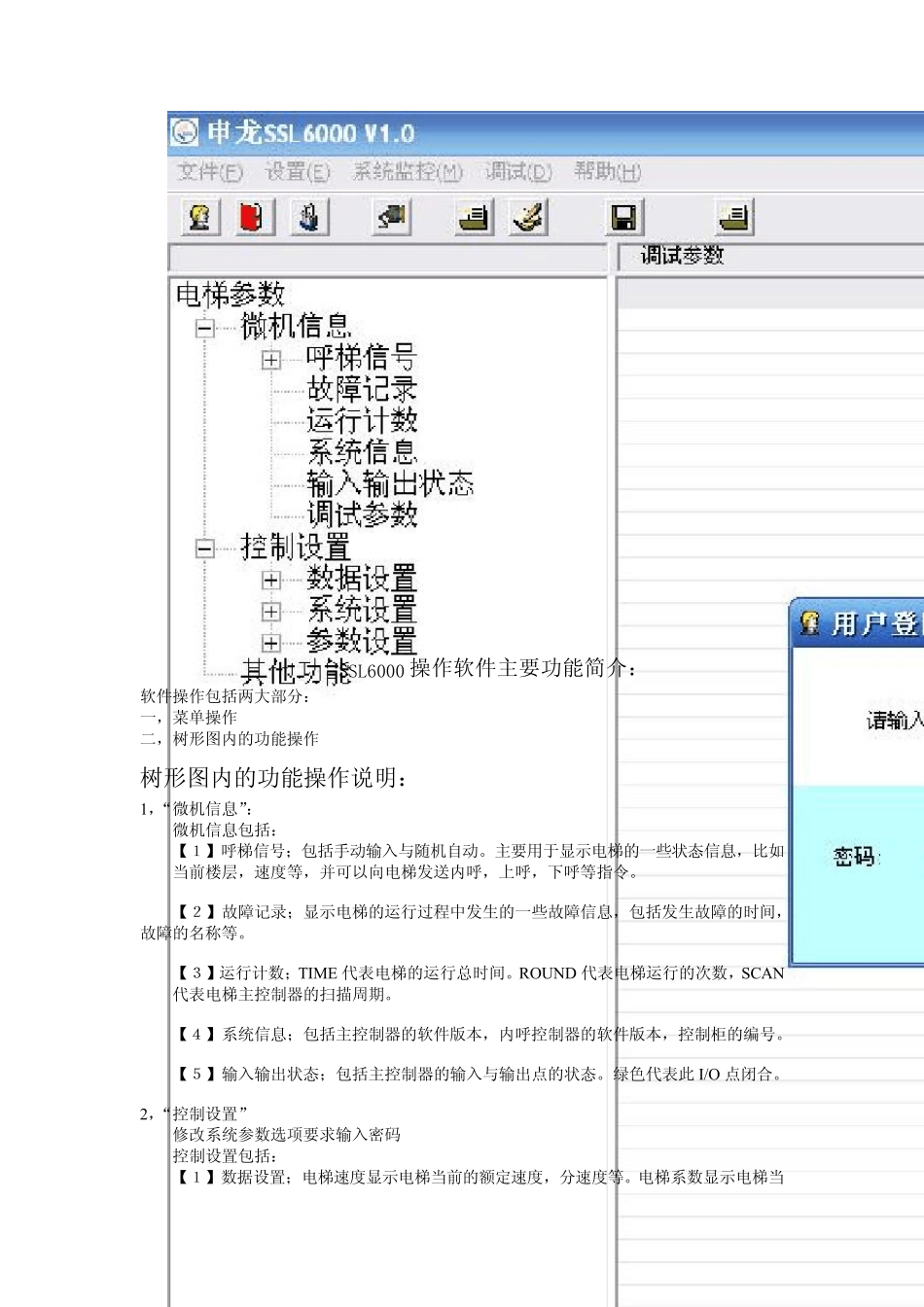Click the user login person icon in toolbar
This screenshot has width=924, height=1307.
pyautogui.click(x=200, y=216)
